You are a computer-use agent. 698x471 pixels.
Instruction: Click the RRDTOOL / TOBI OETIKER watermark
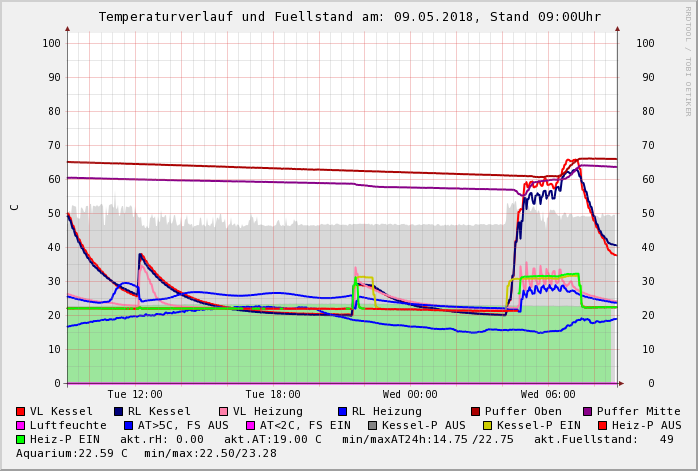688,60
